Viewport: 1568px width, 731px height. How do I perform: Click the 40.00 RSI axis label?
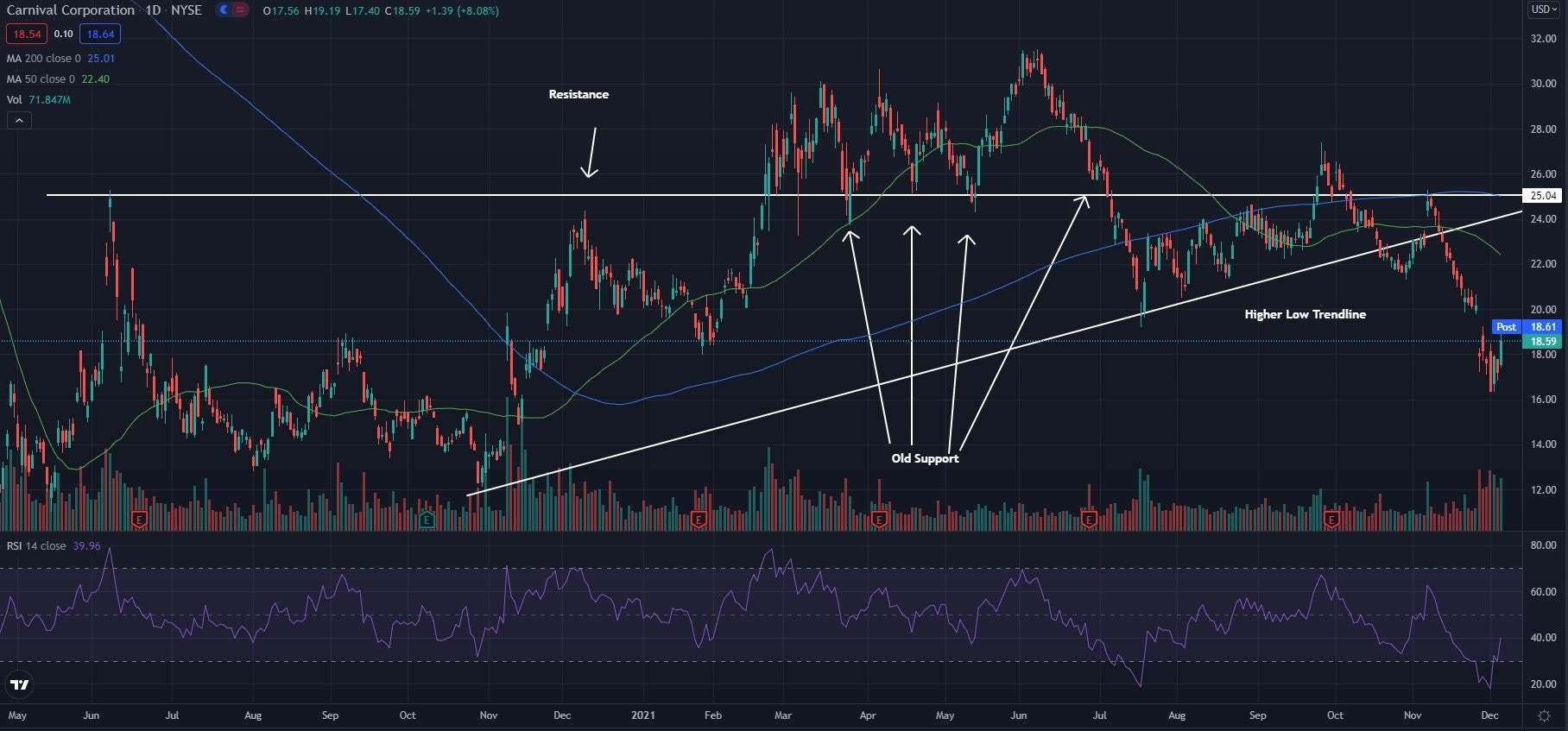click(1543, 638)
